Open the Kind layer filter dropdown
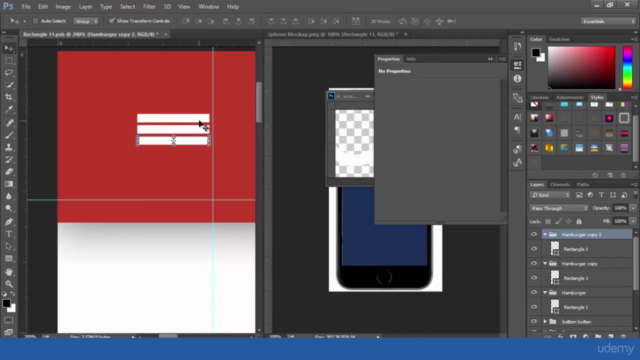 tap(550, 195)
